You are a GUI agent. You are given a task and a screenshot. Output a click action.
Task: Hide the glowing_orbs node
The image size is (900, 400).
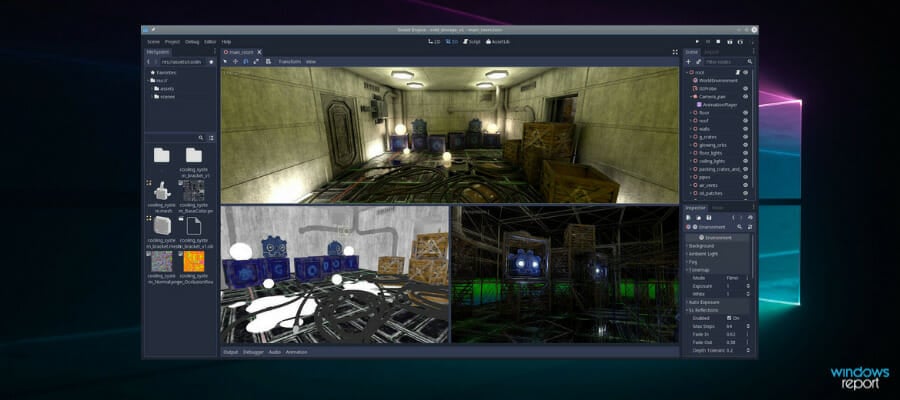click(x=746, y=145)
